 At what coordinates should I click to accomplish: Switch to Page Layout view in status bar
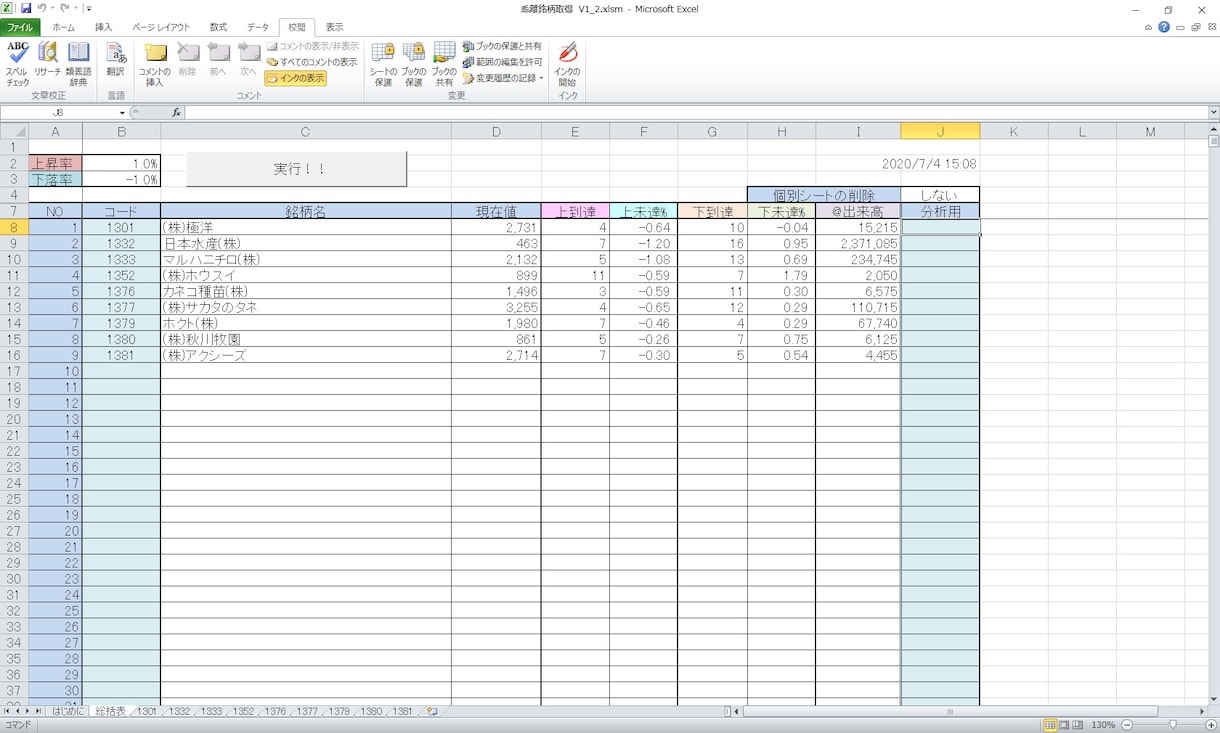point(1064,725)
